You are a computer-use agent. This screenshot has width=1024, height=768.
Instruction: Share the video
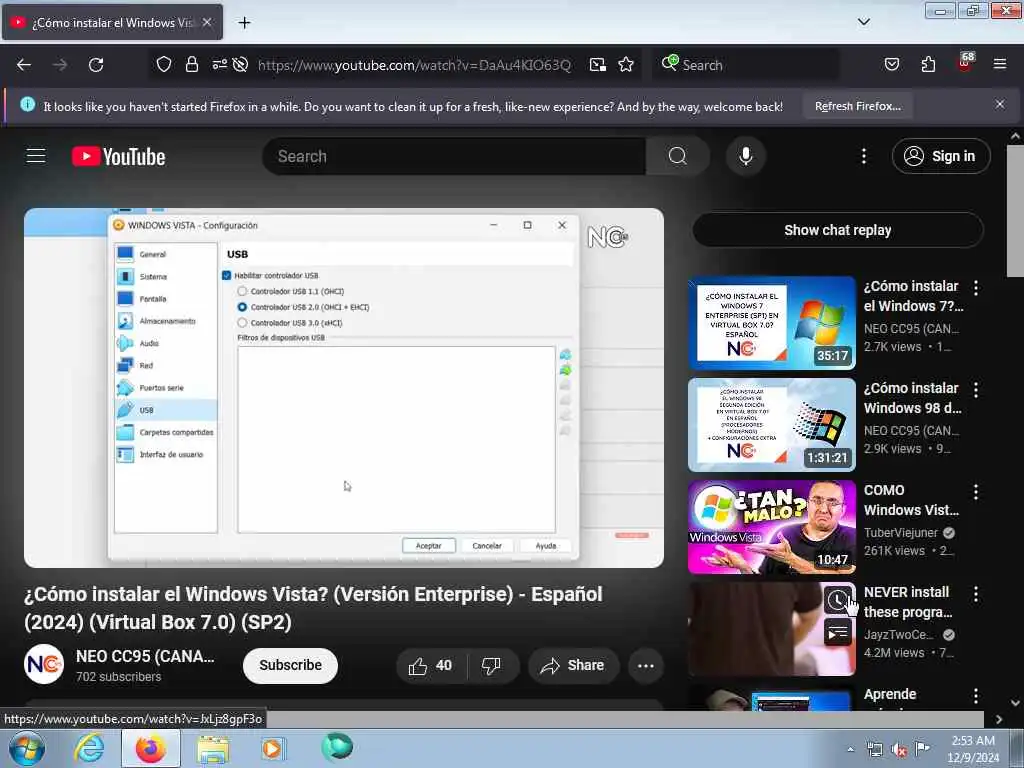pos(573,665)
